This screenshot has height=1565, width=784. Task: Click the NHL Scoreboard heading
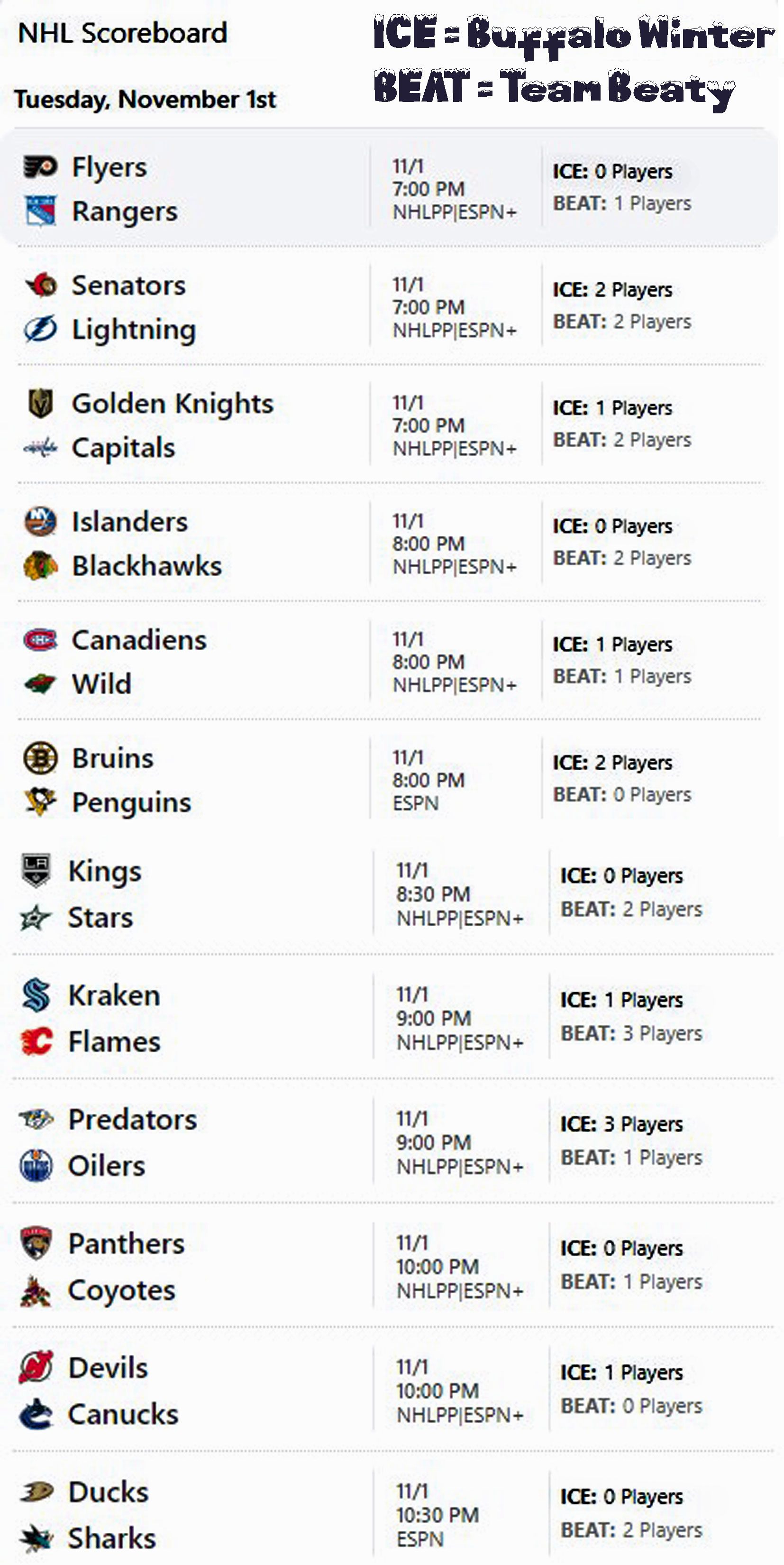(123, 33)
